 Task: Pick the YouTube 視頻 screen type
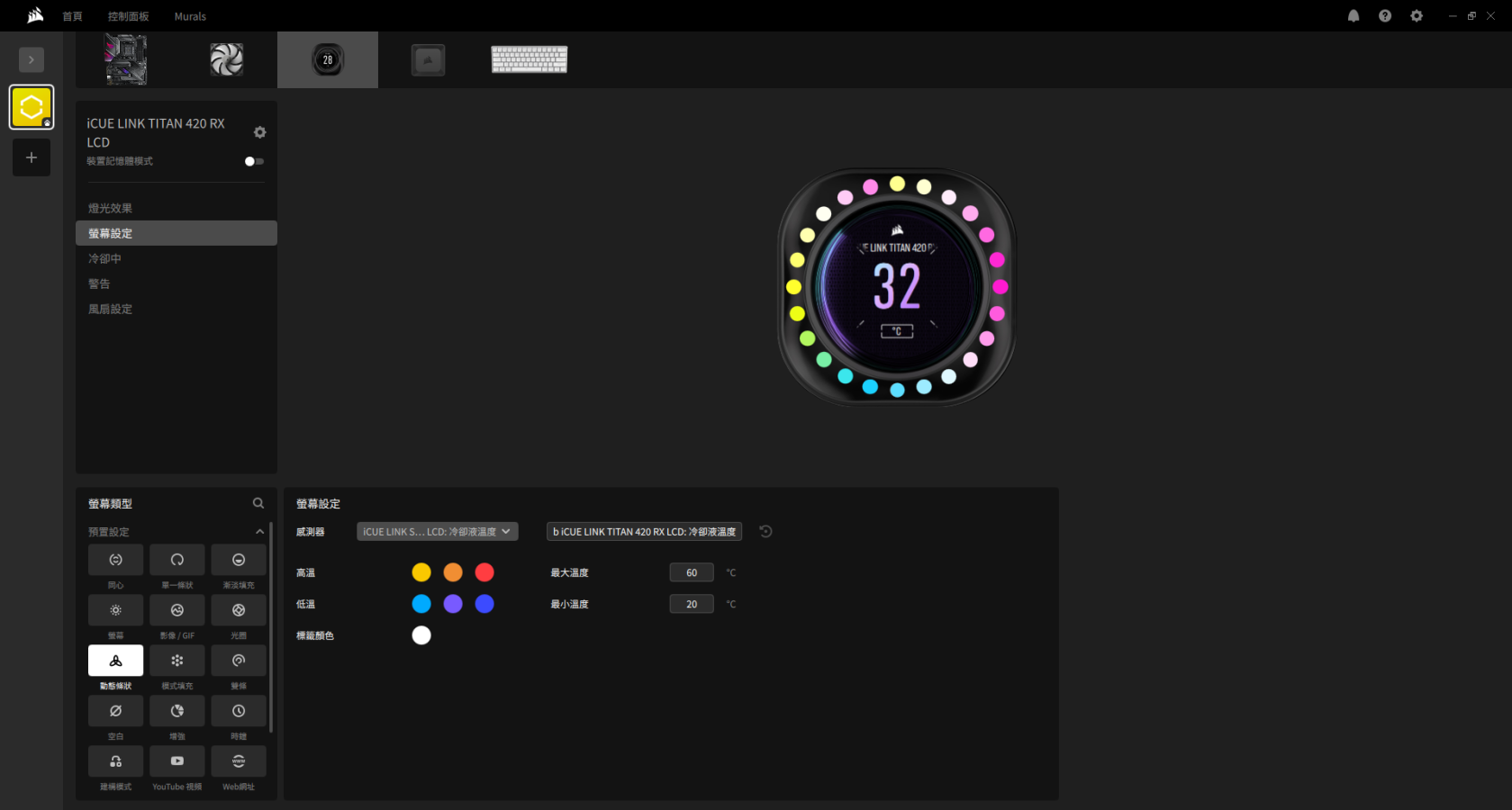tap(177, 761)
